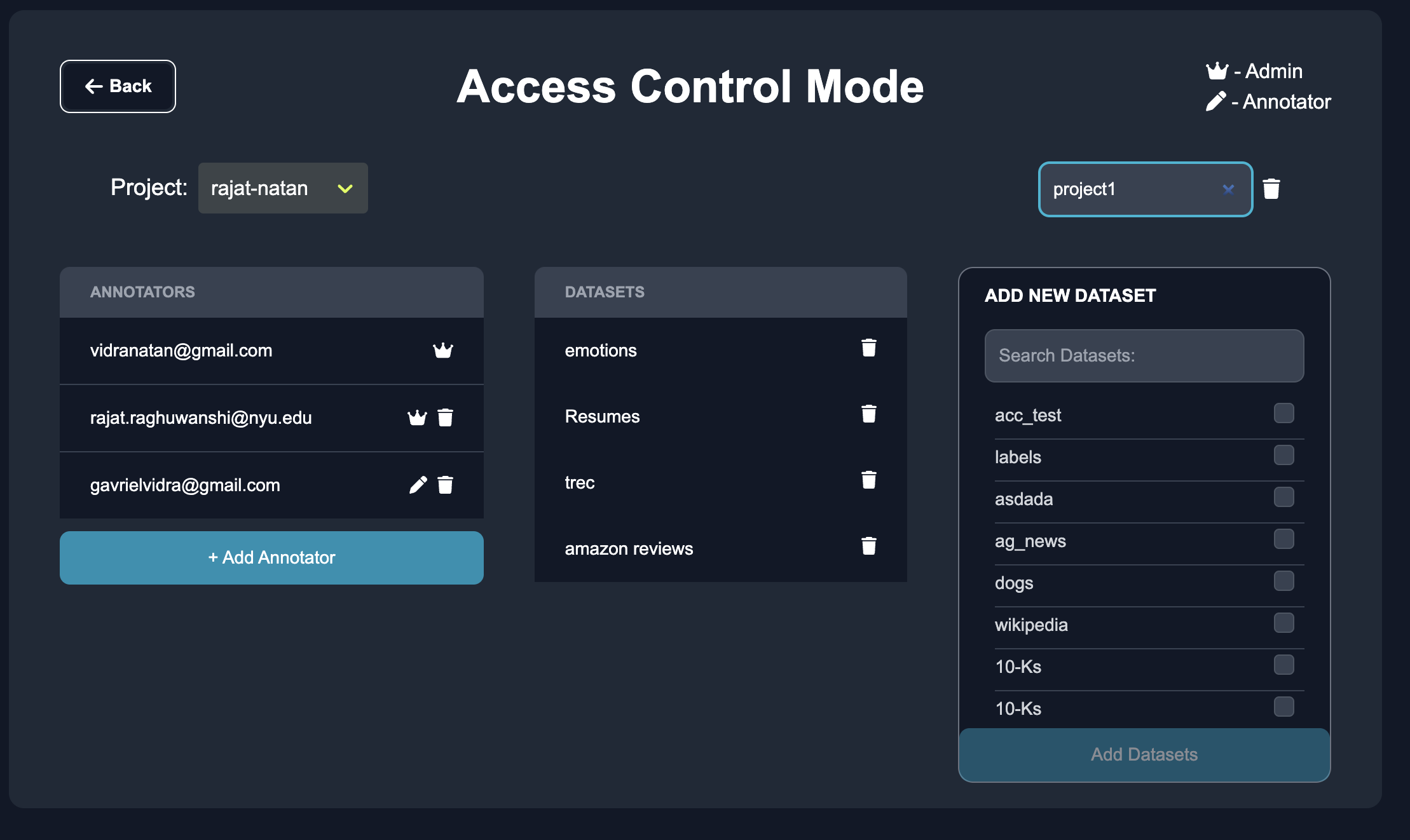1410x840 pixels.
Task: Click the crown icon for rajat.raghuwanshi@nyu.edu
Action: pyautogui.click(x=417, y=417)
